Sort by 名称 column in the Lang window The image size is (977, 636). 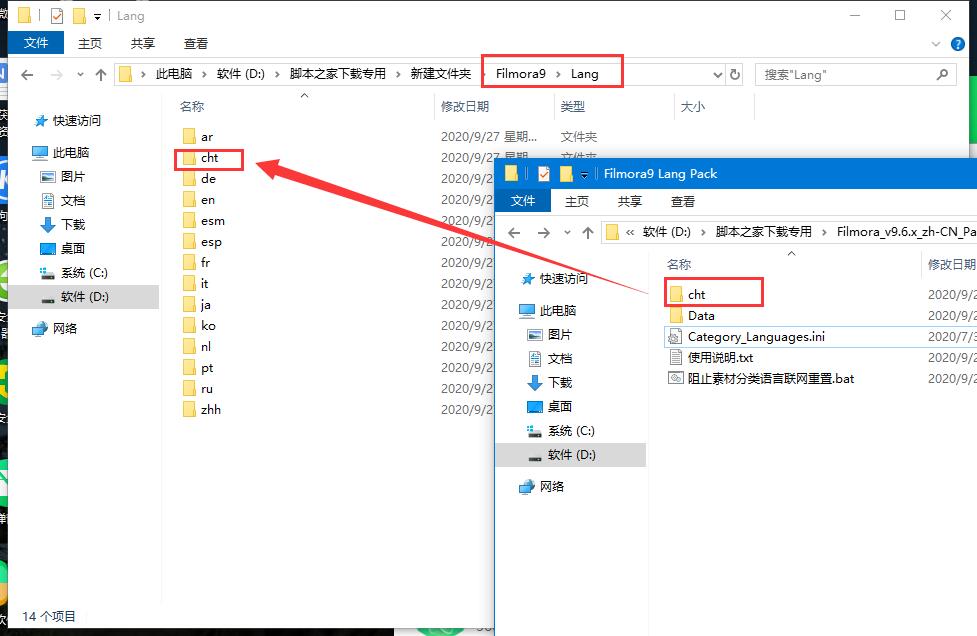click(x=192, y=107)
